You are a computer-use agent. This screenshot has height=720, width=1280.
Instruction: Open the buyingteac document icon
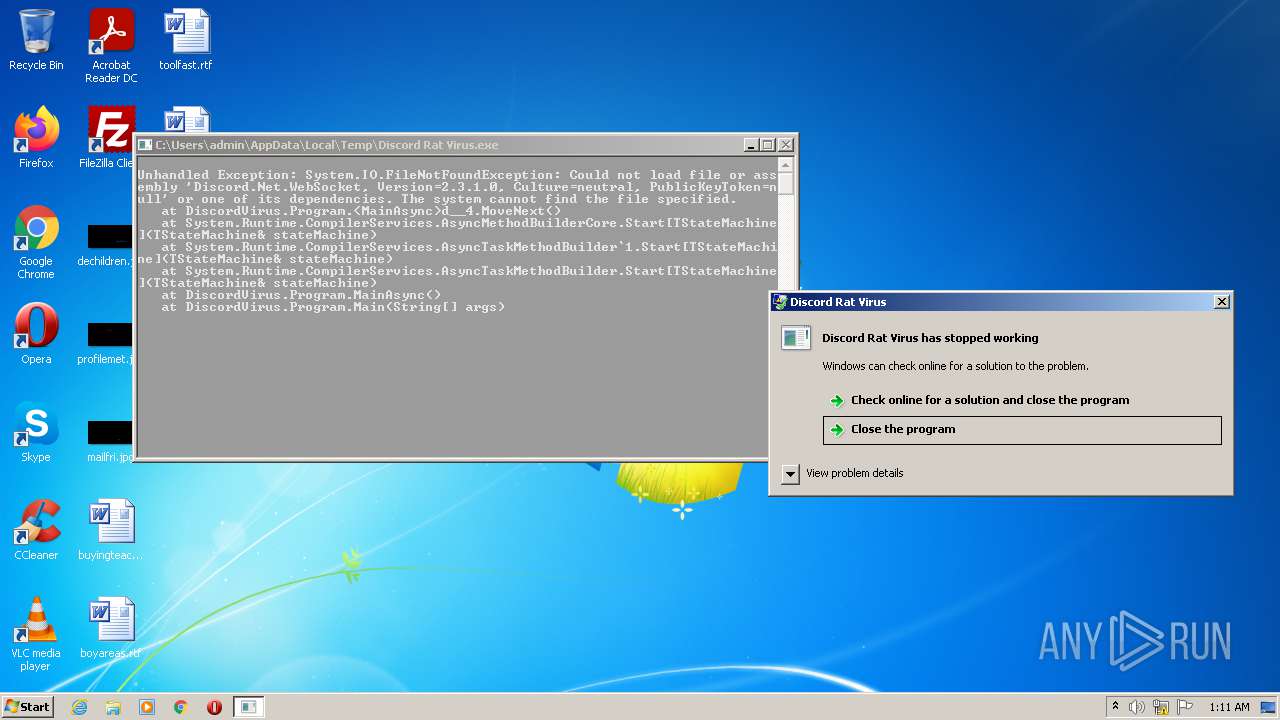click(111, 530)
